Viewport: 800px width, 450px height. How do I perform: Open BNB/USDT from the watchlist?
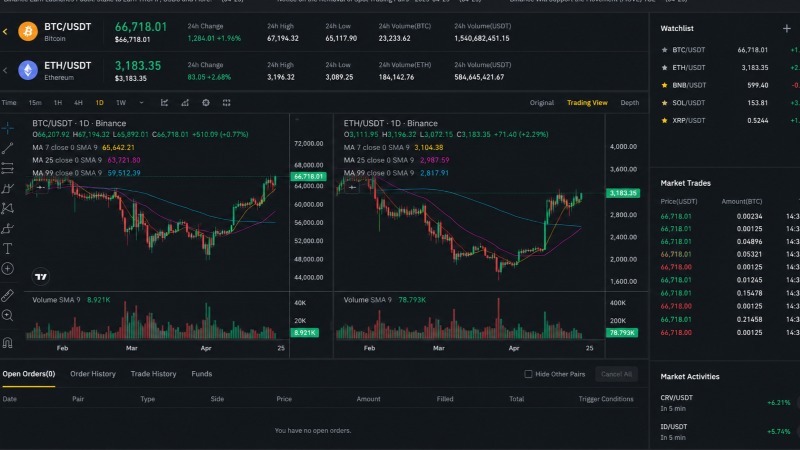click(689, 85)
